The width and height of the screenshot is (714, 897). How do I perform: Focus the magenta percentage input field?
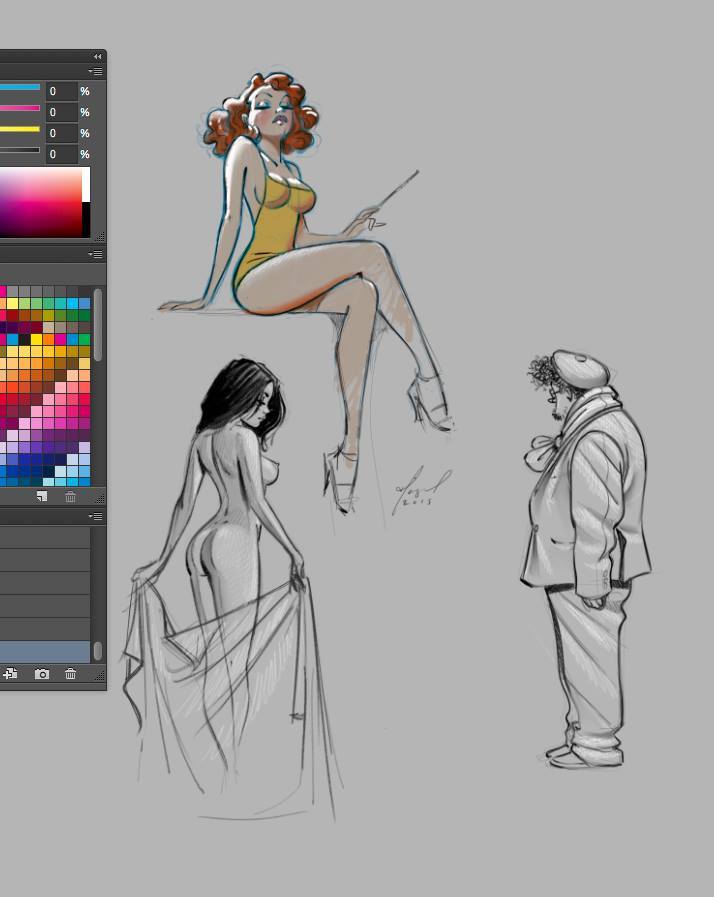click(x=62, y=112)
